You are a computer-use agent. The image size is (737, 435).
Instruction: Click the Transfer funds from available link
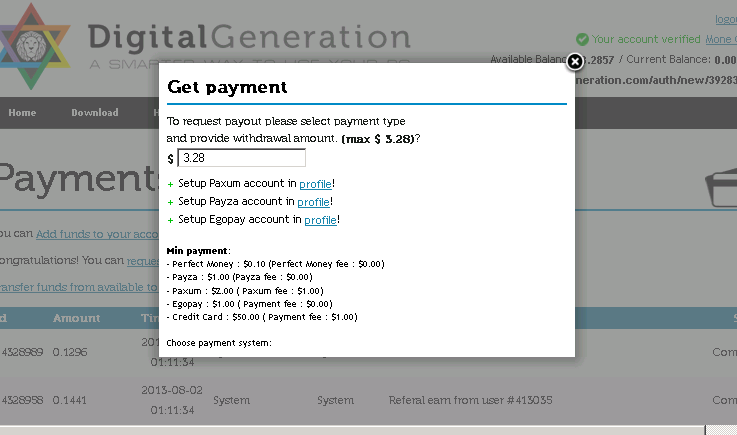[78, 287]
